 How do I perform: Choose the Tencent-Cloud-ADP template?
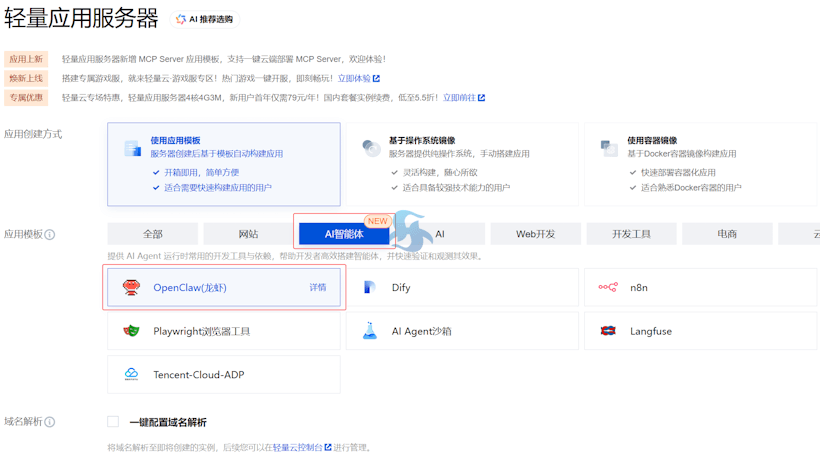point(224,375)
